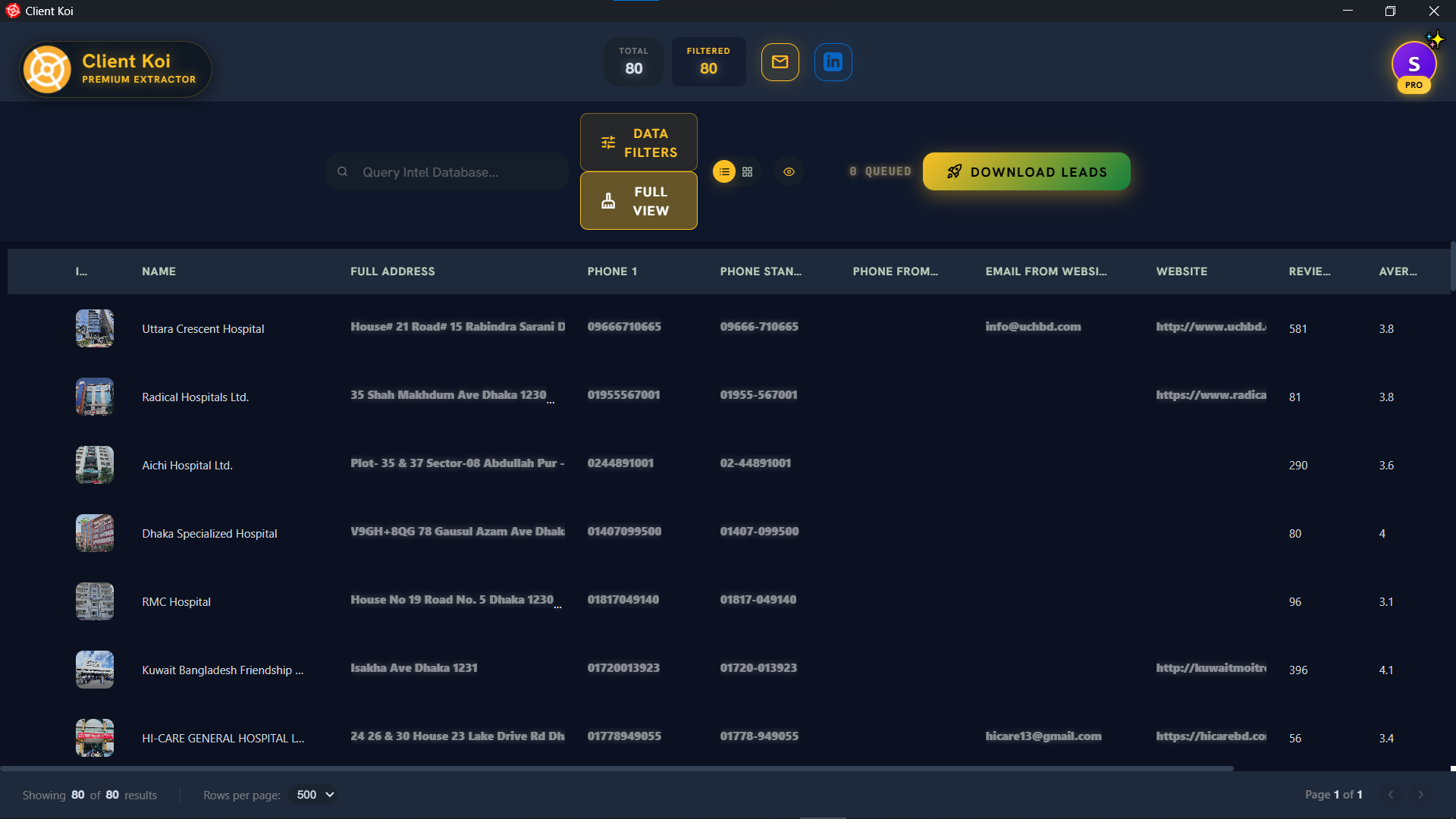This screenshot has height=819, width=1456.
Task: Click the PRO badge under avatar
Action: (1414, 85)
